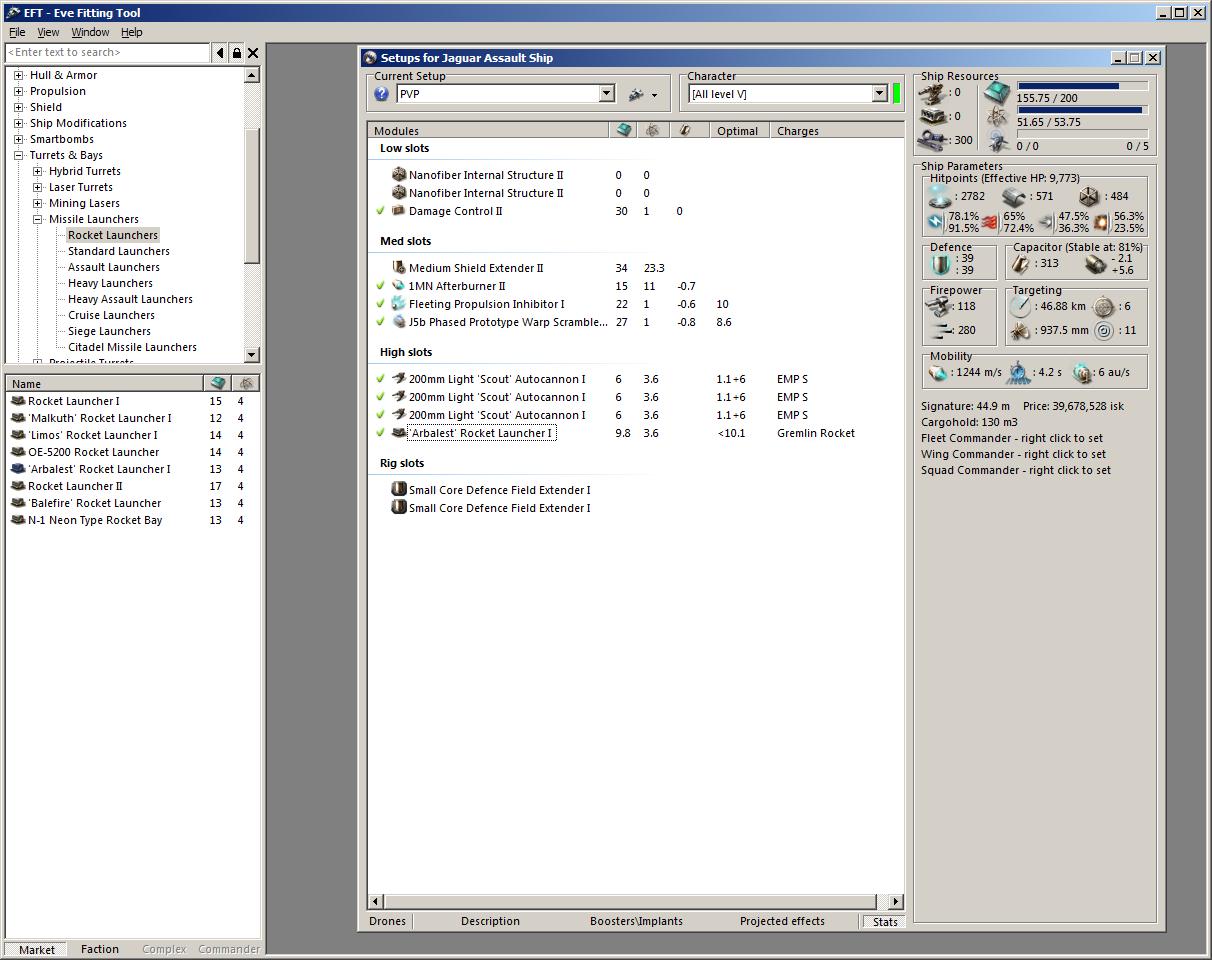Expand the Ship Modifications tree node
The height and width of the screenshot is (960, 1212).
tap(18, 123)
